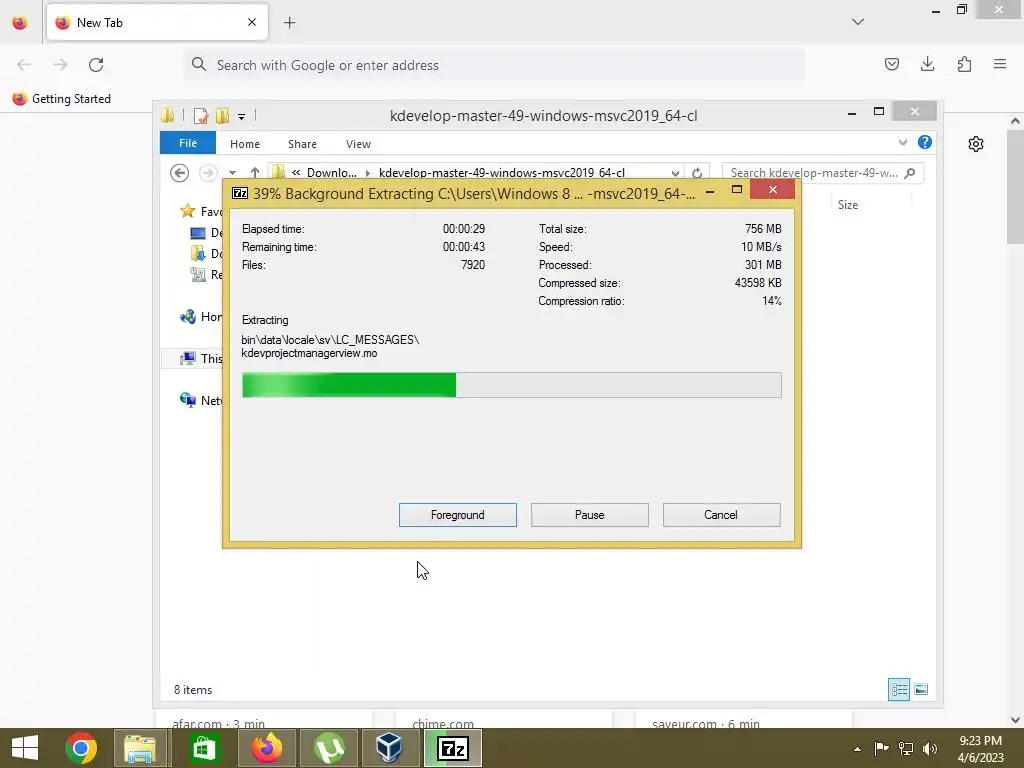Open uTorrent from taskbar
The width and height of the screenshot is (1024, 768).
point(329,748)
